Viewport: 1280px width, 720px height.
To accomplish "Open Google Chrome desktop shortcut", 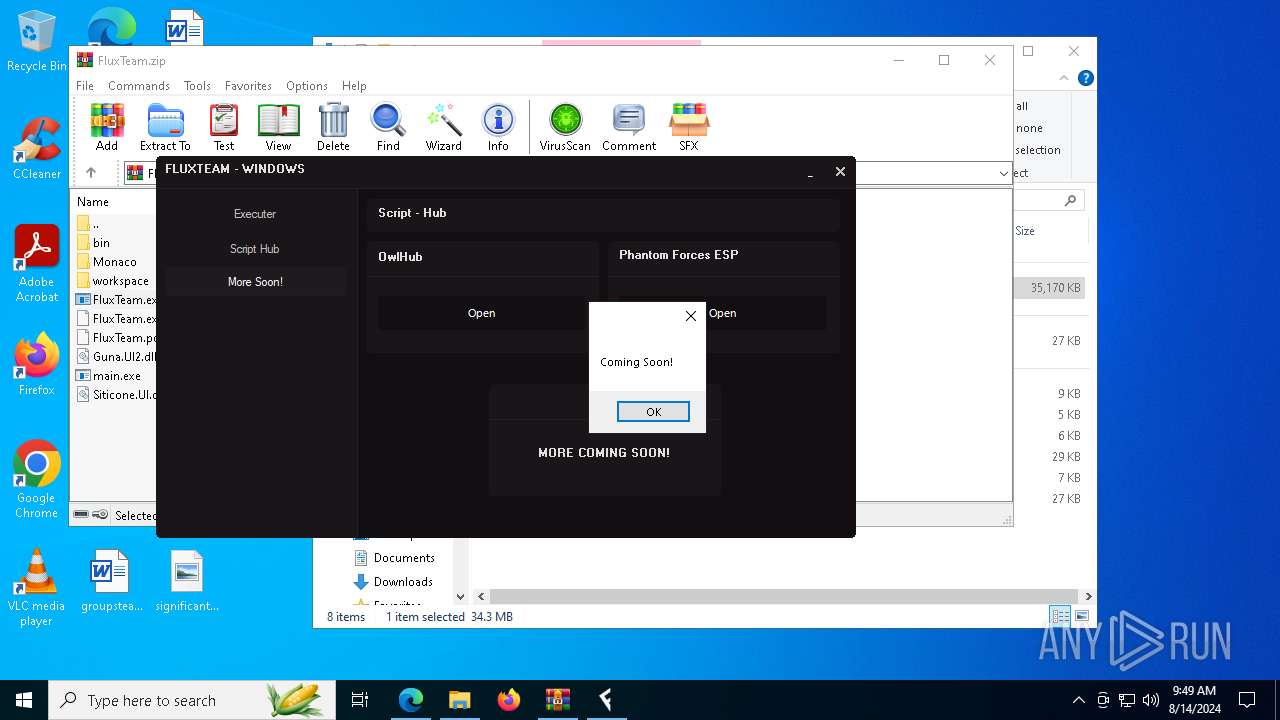I will tap(36, 480).
